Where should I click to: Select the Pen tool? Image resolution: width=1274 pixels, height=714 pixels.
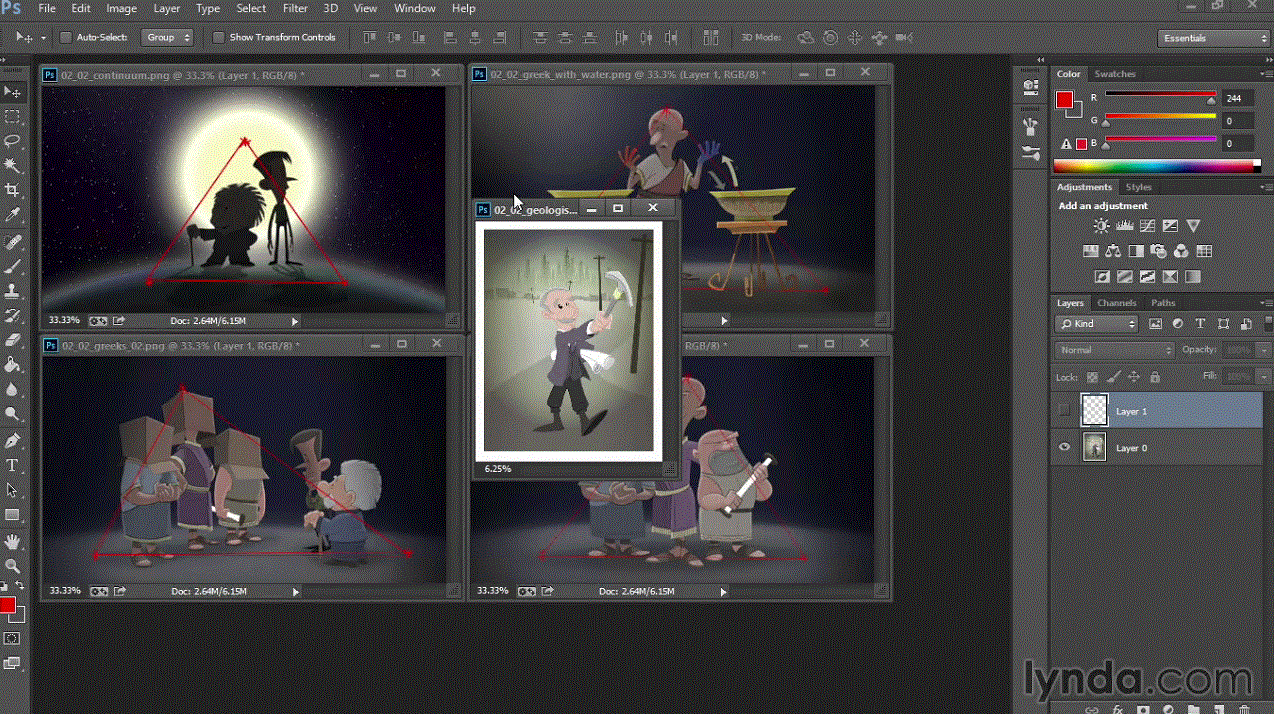(x=13, y=441)
